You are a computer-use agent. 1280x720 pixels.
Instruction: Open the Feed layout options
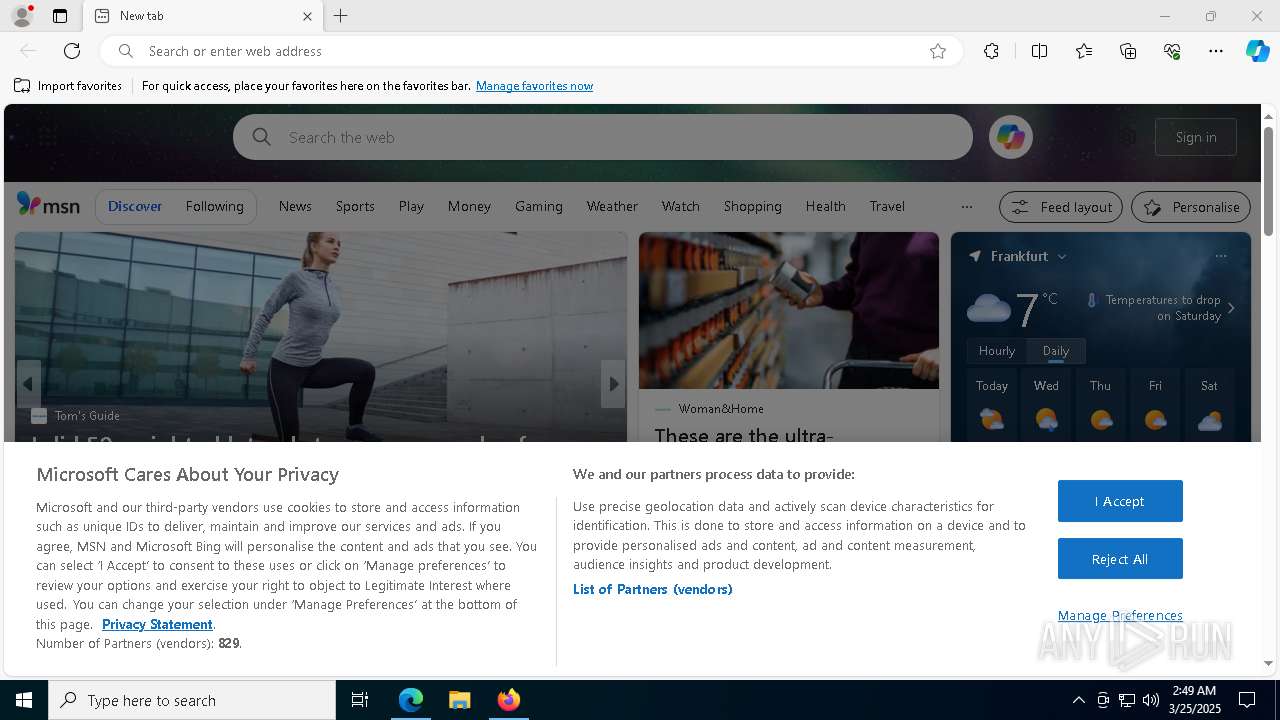coord(1061,207)
